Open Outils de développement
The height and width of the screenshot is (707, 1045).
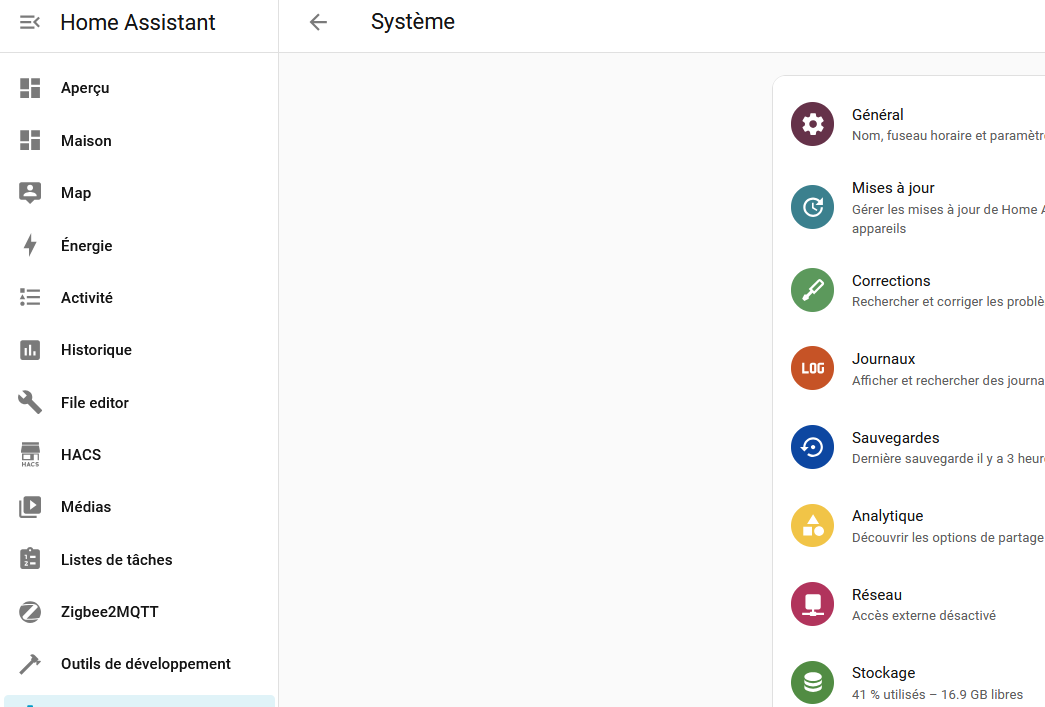(146, 664)
